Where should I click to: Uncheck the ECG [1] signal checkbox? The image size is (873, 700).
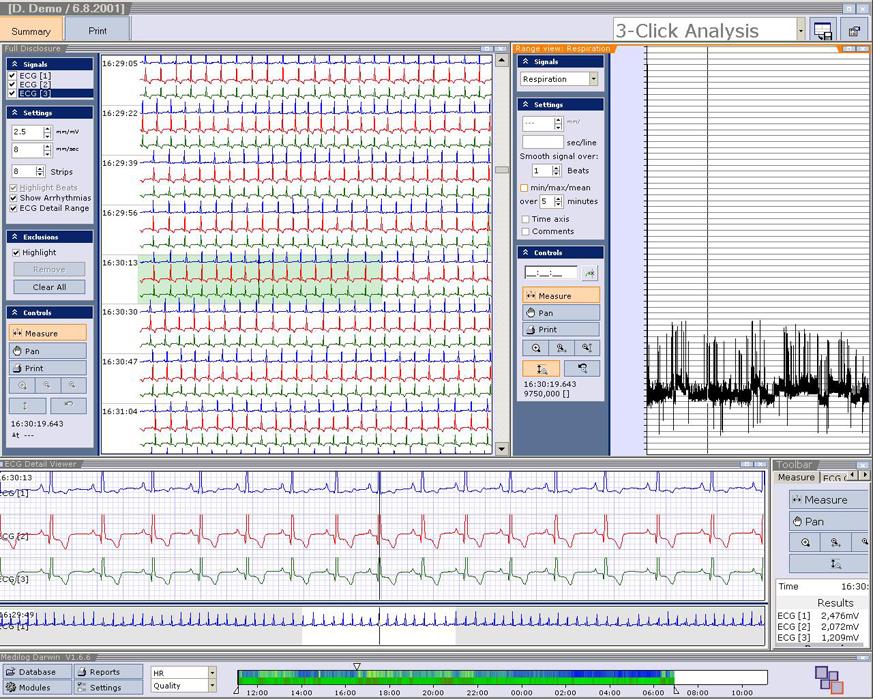click(x=12, y=76)
